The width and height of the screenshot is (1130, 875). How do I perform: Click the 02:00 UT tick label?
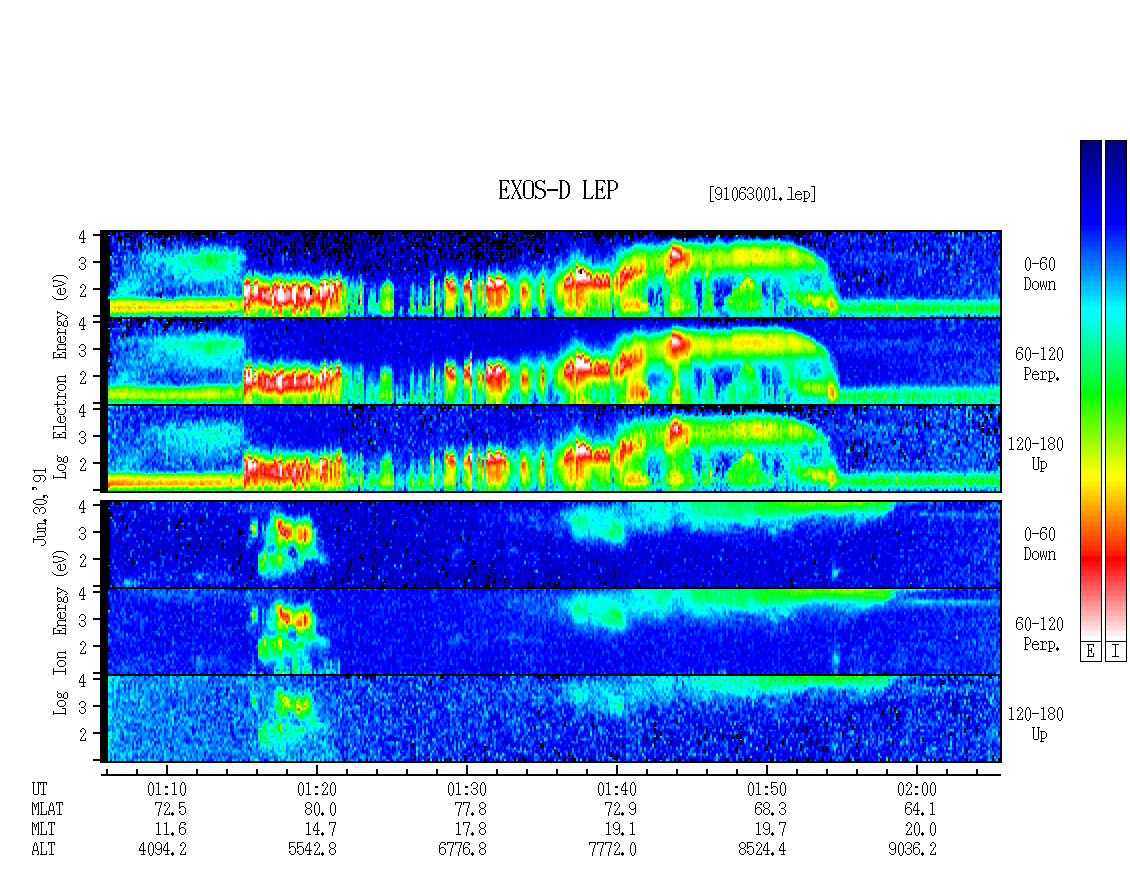click(916, 789)
